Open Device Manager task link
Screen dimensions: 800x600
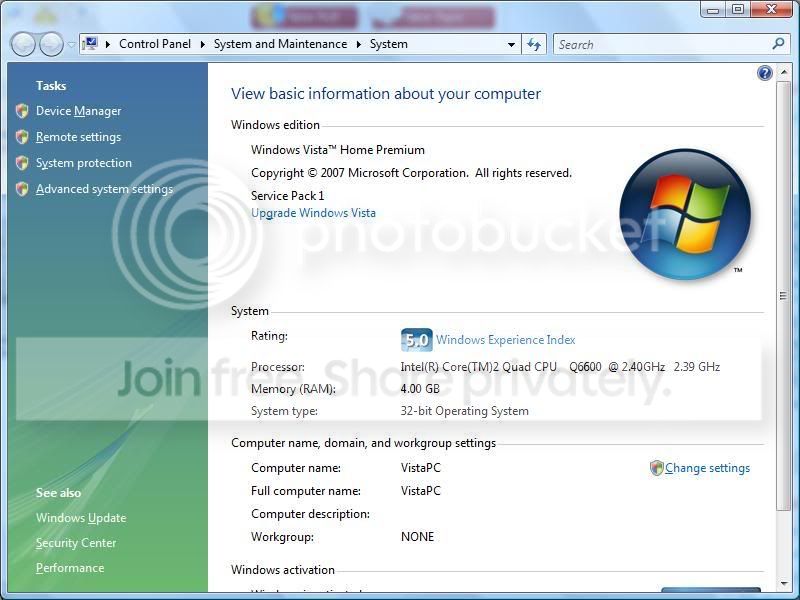(x=78, y=111)
